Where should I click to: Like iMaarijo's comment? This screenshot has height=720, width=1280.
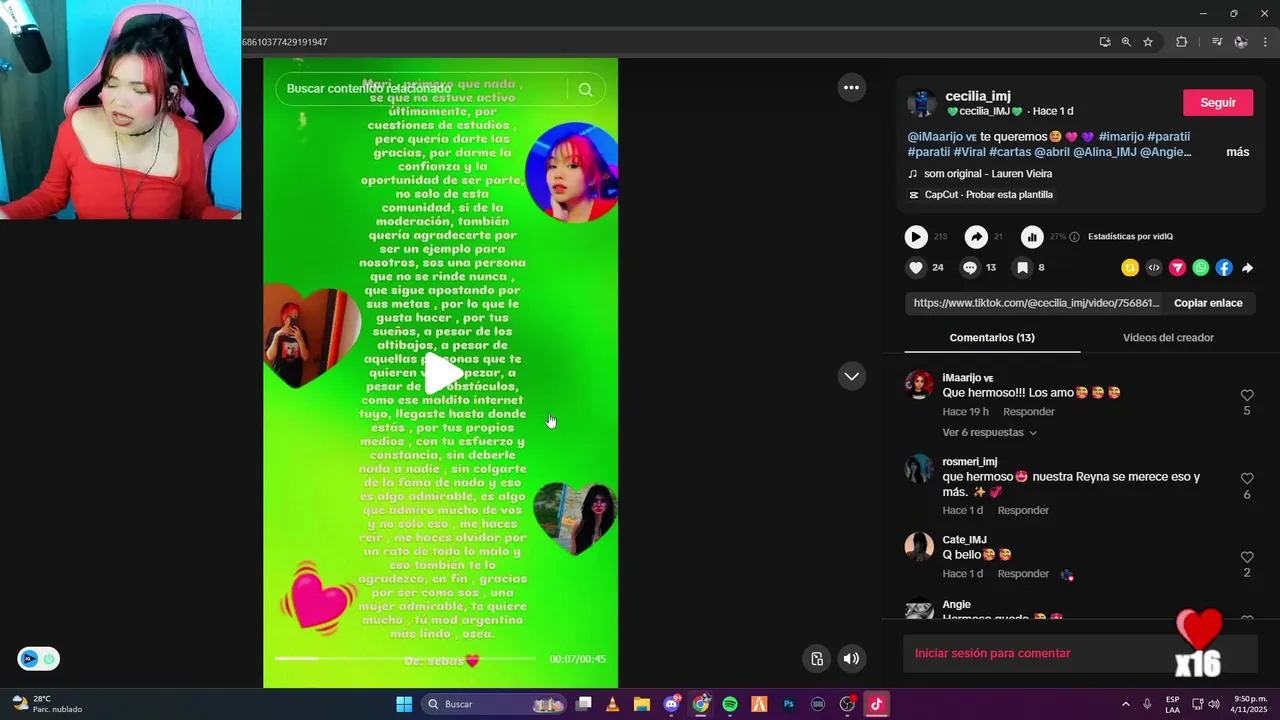(x=1247, y=396)
